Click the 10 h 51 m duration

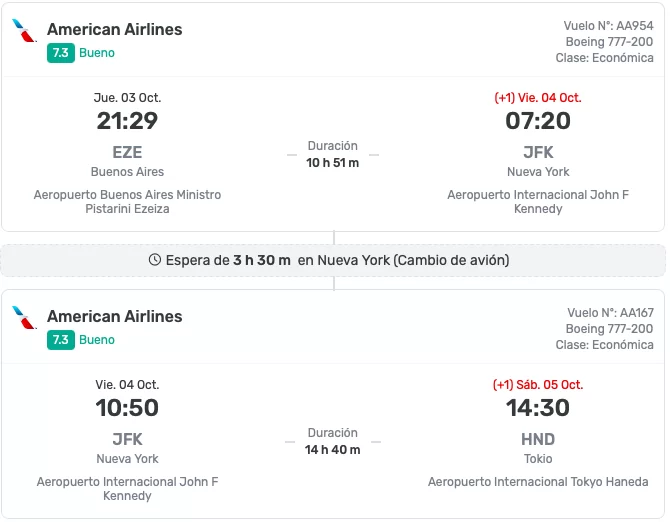pyautogui.click(x=333, y=163)
